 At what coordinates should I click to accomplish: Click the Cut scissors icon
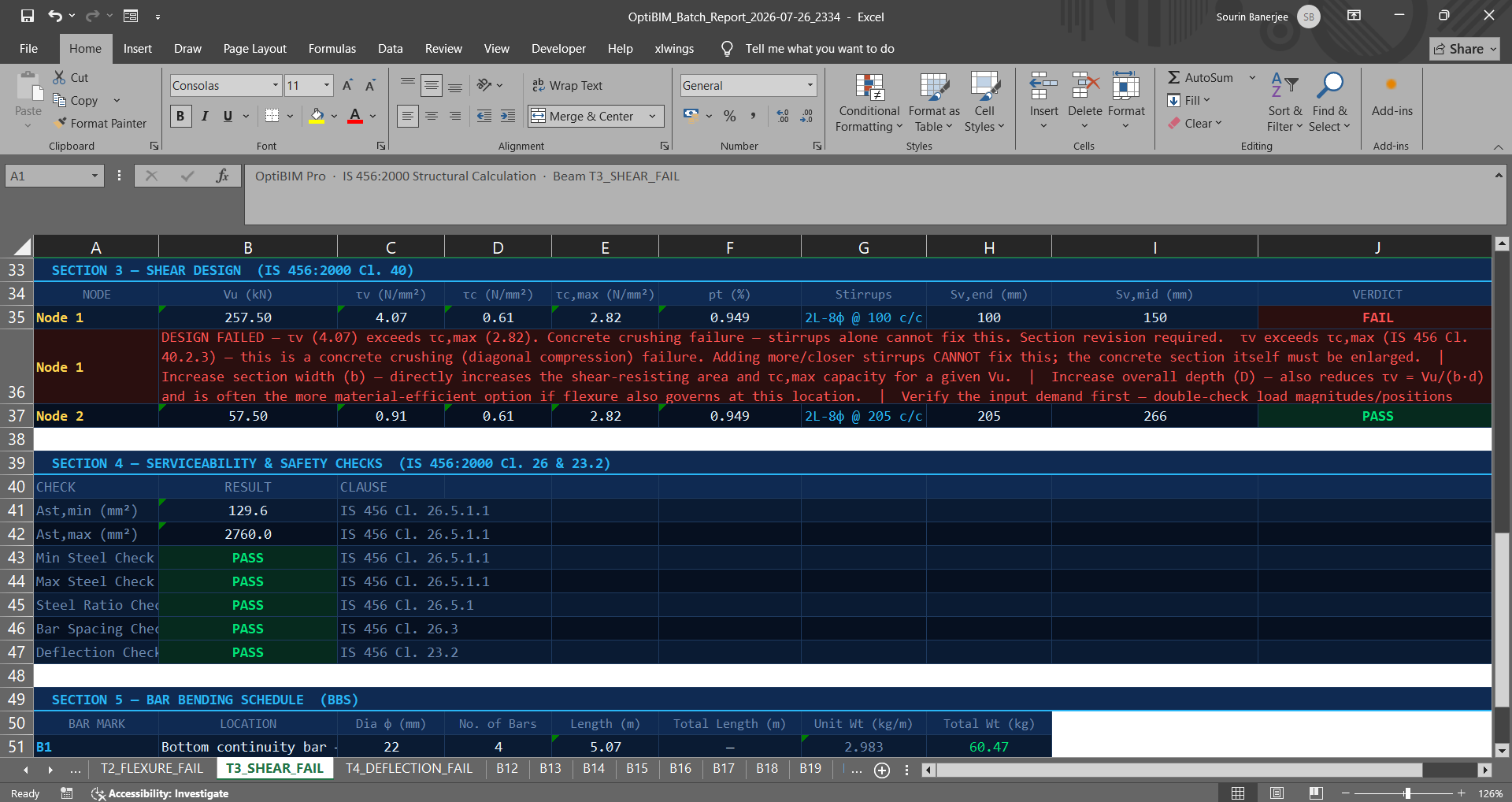click(x=59, y=77)
